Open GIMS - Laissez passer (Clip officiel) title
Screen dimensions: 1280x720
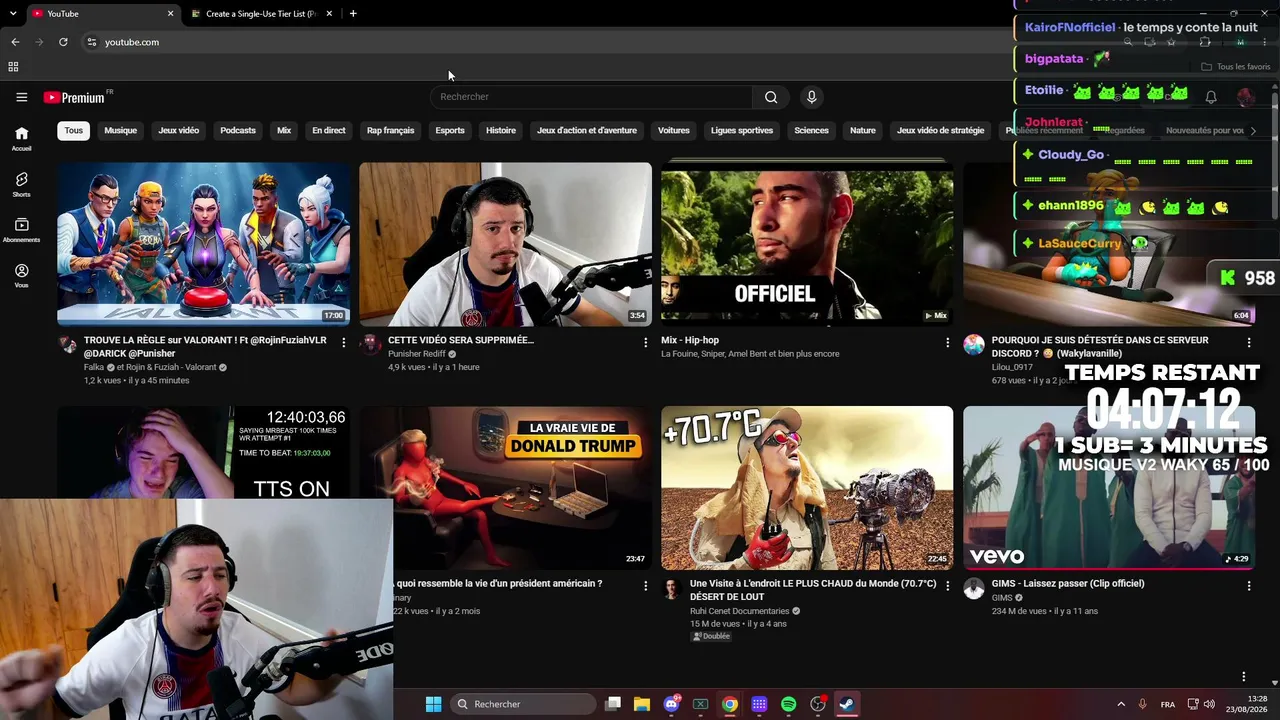pyautogui.click(x=1068, y=584)
